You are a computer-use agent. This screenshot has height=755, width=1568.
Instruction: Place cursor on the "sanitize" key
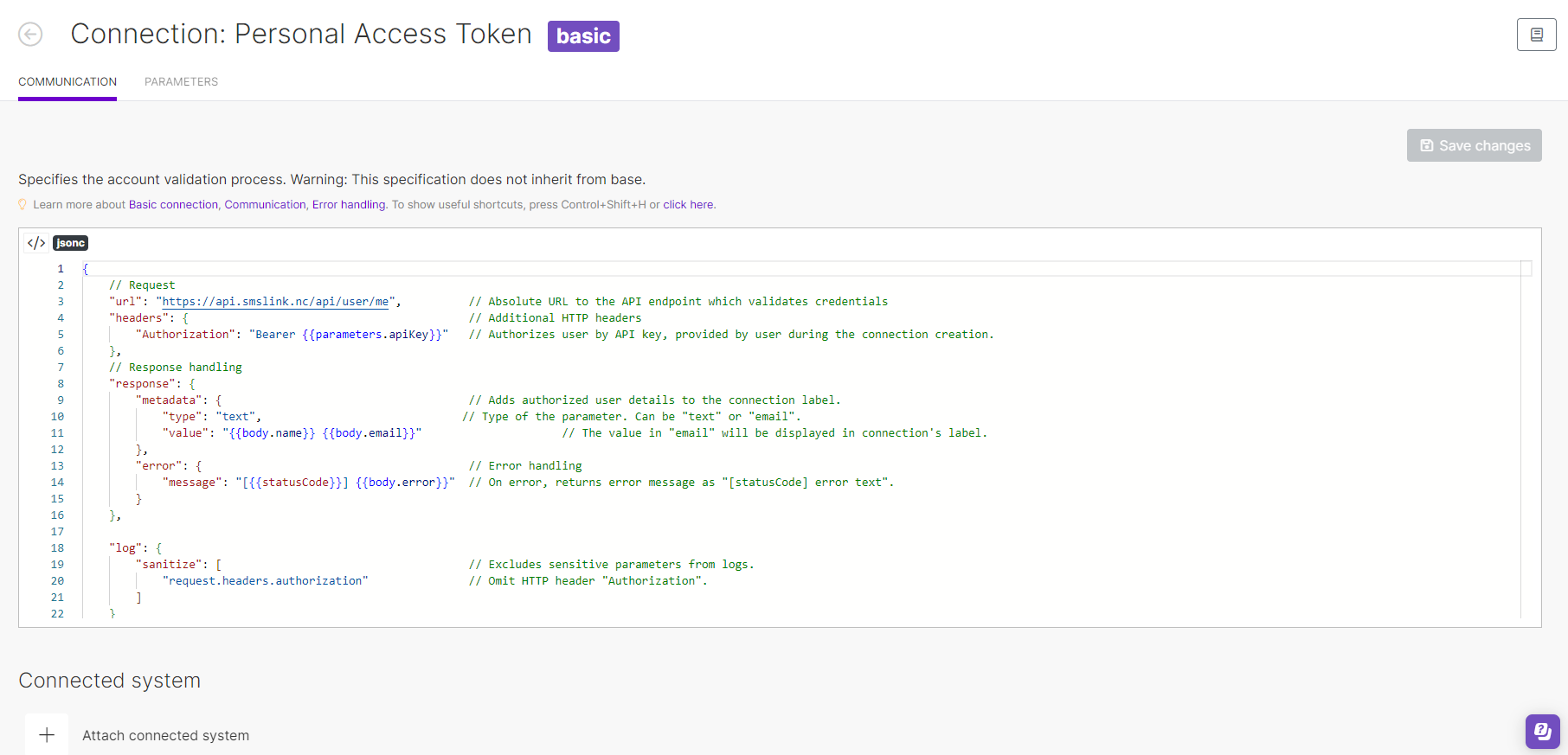(x=169, y=565)
